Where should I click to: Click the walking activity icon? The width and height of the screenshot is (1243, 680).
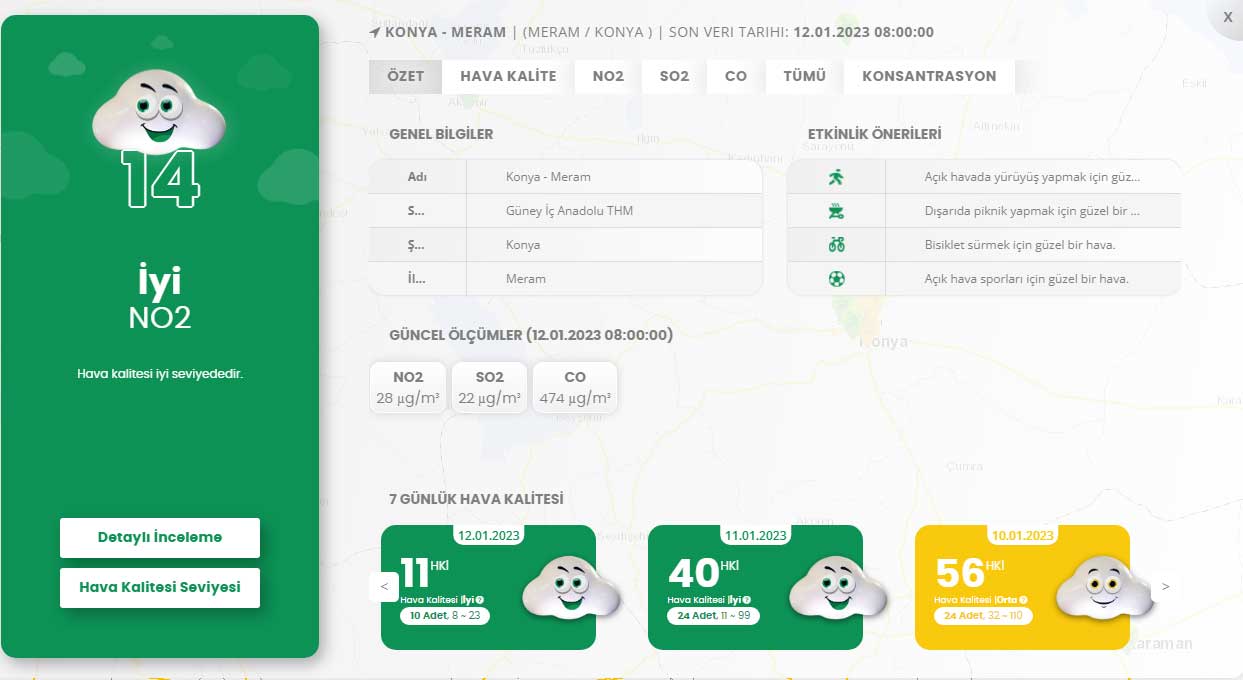(x=836, y=177)
